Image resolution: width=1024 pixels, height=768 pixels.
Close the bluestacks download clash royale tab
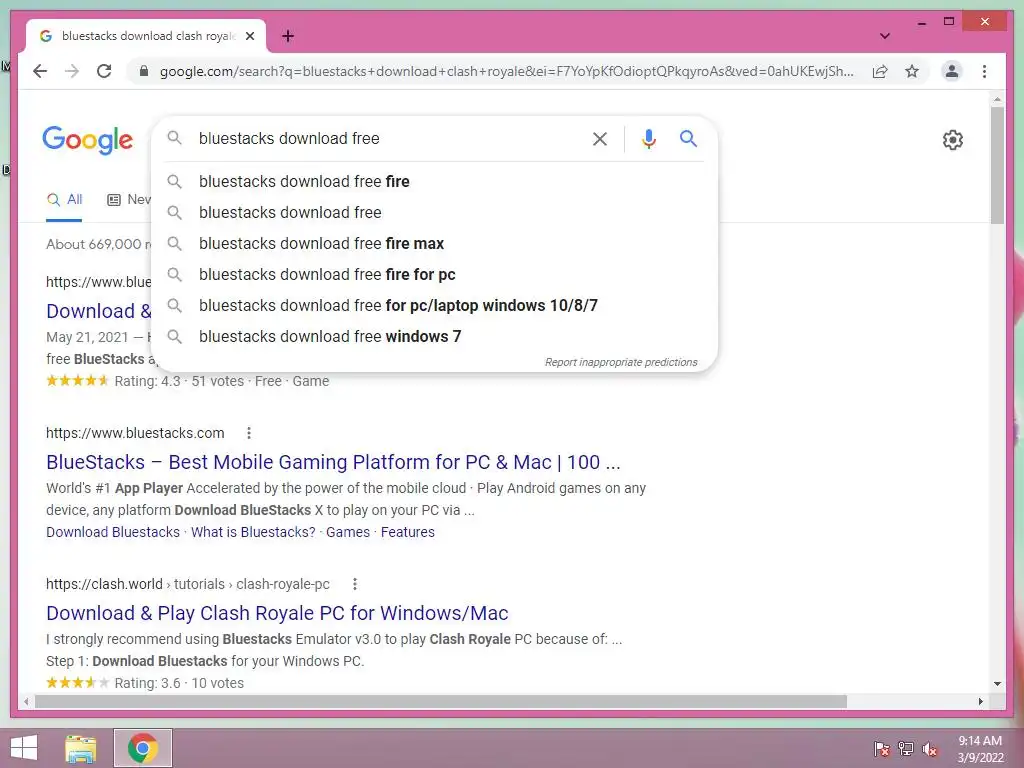click(249, 36)
